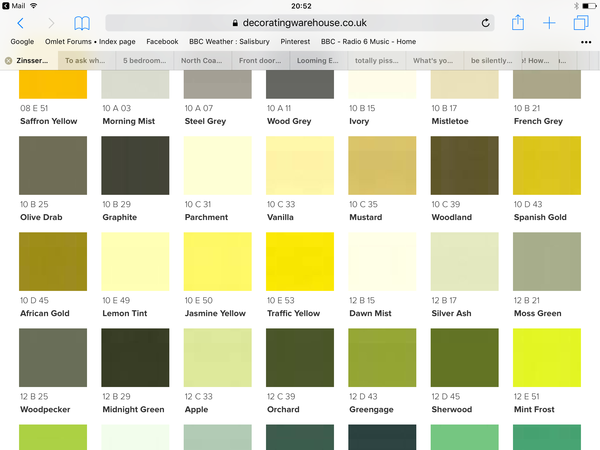The height and width of the screenshot is (450, 600).
Task: Select the Vanilla swatch
Action: tap(300, 165)
